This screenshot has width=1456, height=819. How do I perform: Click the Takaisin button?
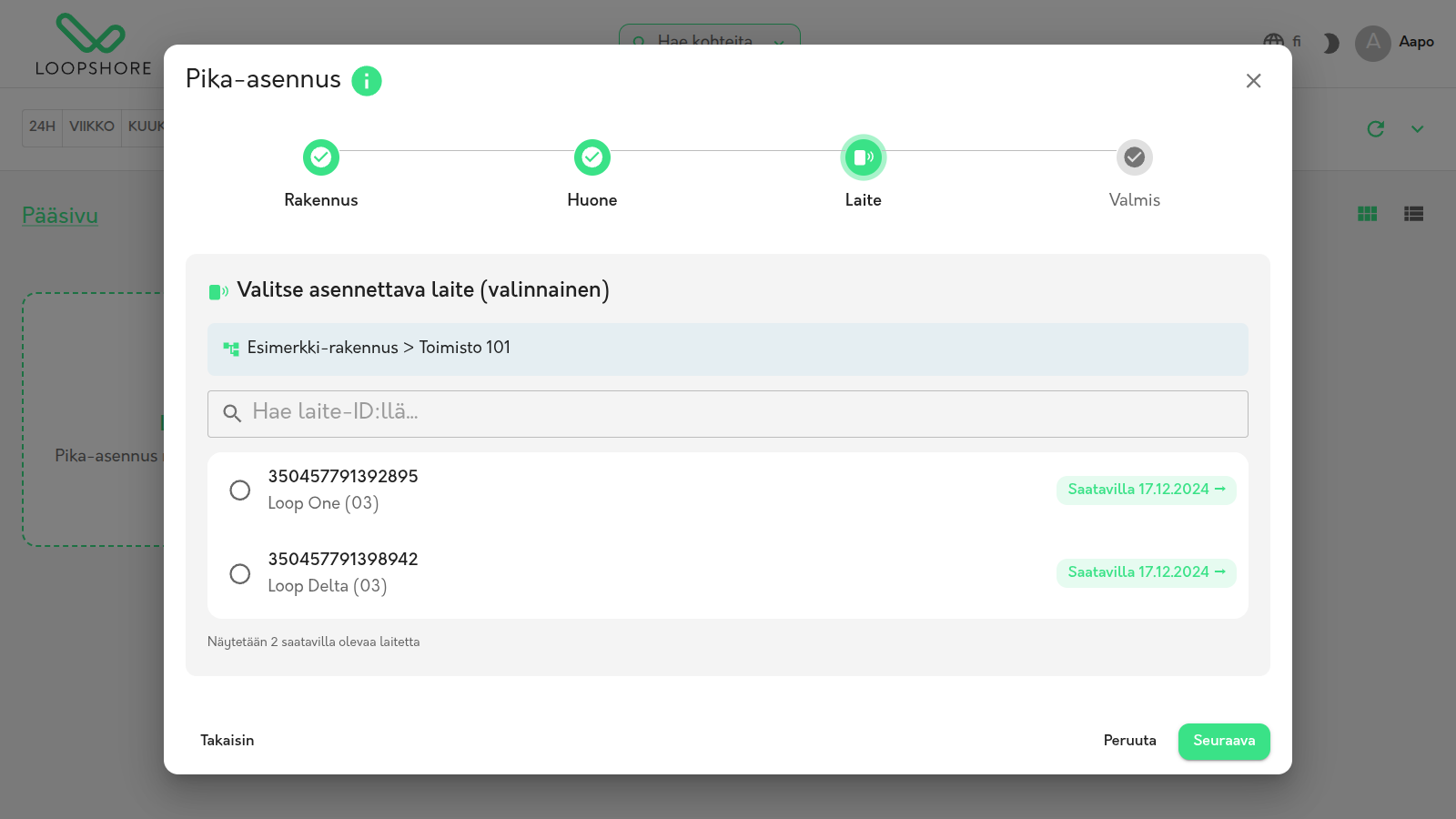(x=227, y=741)
